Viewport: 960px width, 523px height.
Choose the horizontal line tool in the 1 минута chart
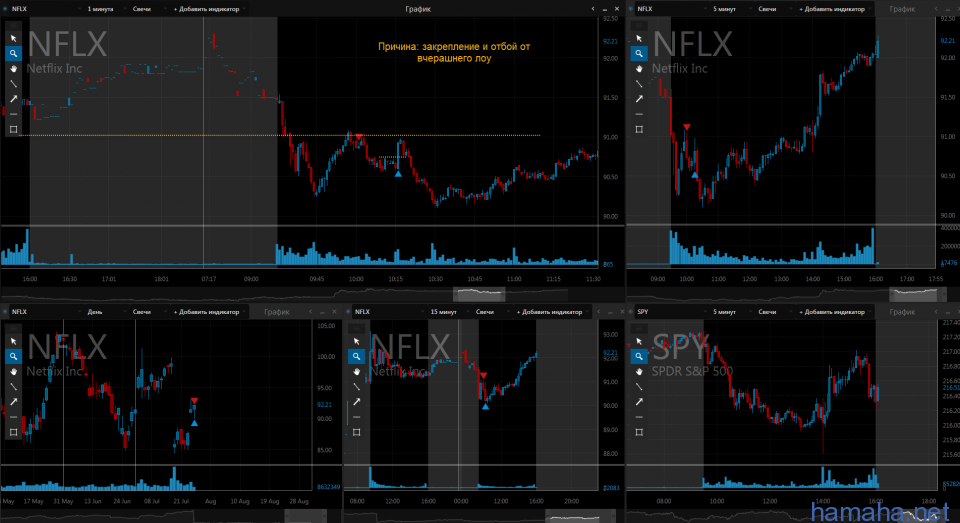[x=13, y=114]
